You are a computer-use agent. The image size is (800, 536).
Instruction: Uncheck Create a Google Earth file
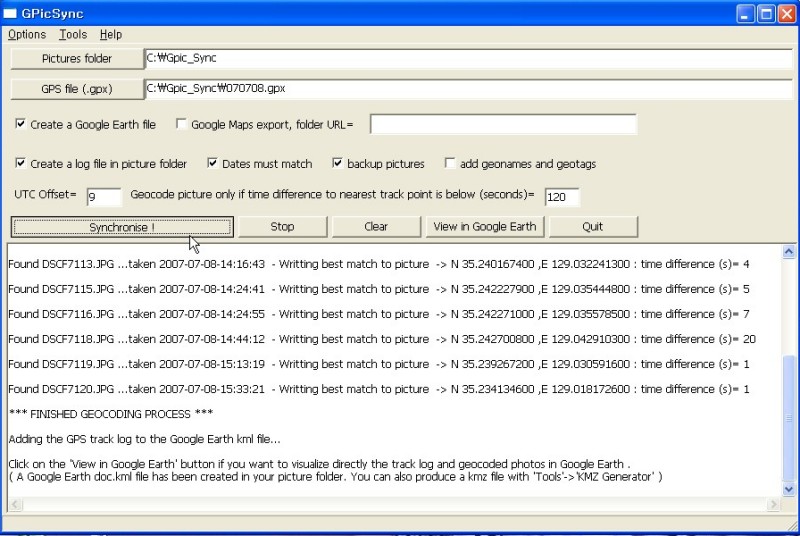coord(20,124)
